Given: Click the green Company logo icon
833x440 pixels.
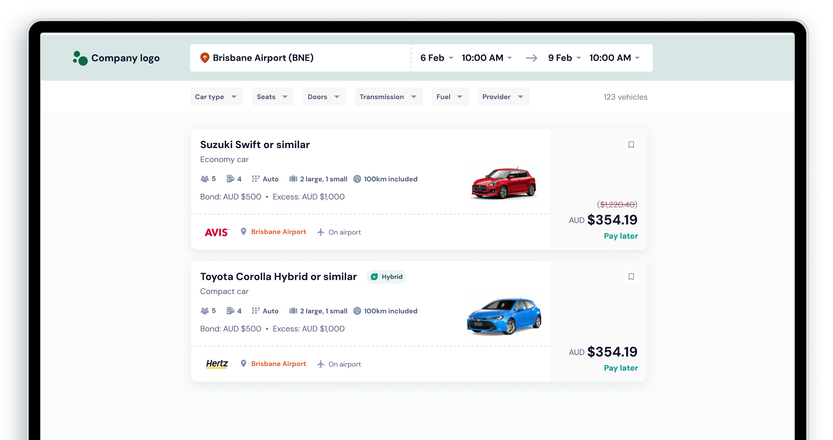Looking at the screenshot, I should (x=80, y=58).
